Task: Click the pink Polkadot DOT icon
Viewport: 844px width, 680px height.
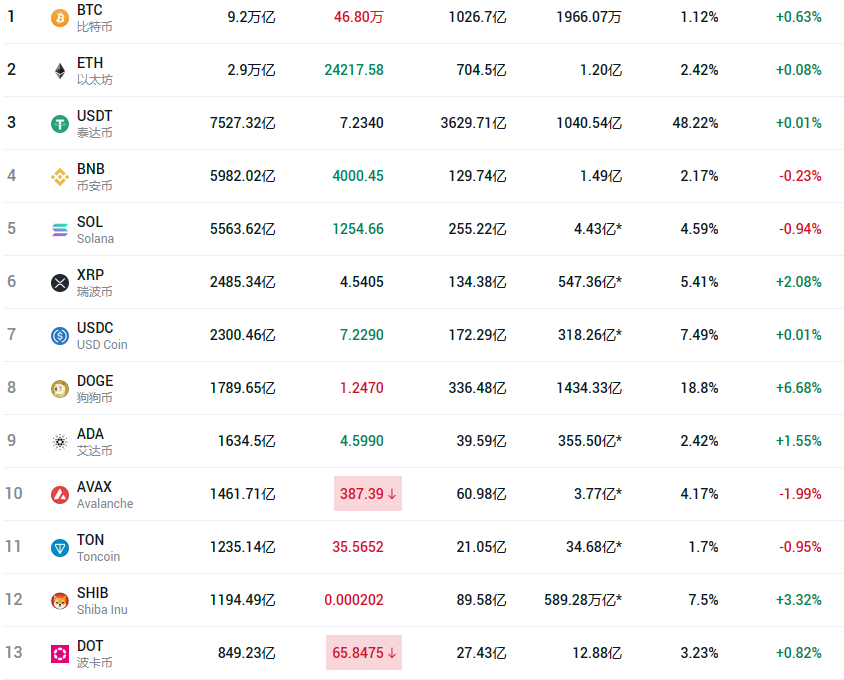Action: tap(60, 653)
